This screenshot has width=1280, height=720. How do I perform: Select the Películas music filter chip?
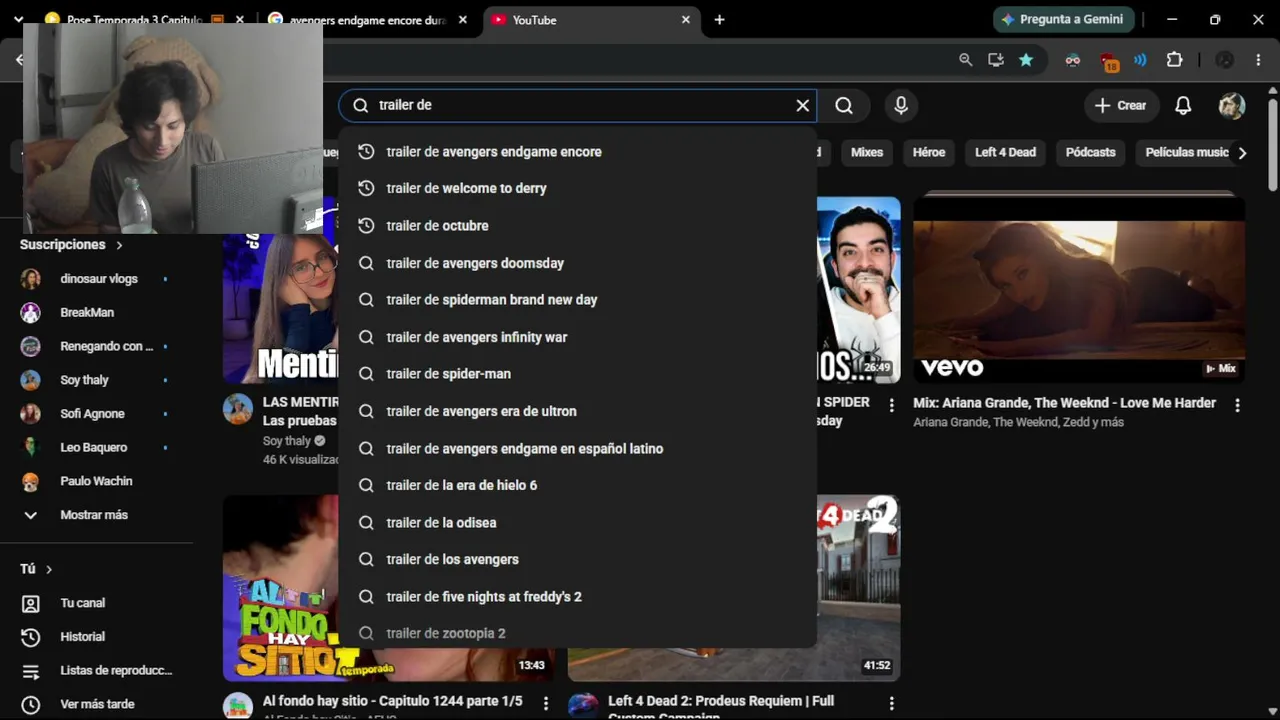coord(1186,152)
